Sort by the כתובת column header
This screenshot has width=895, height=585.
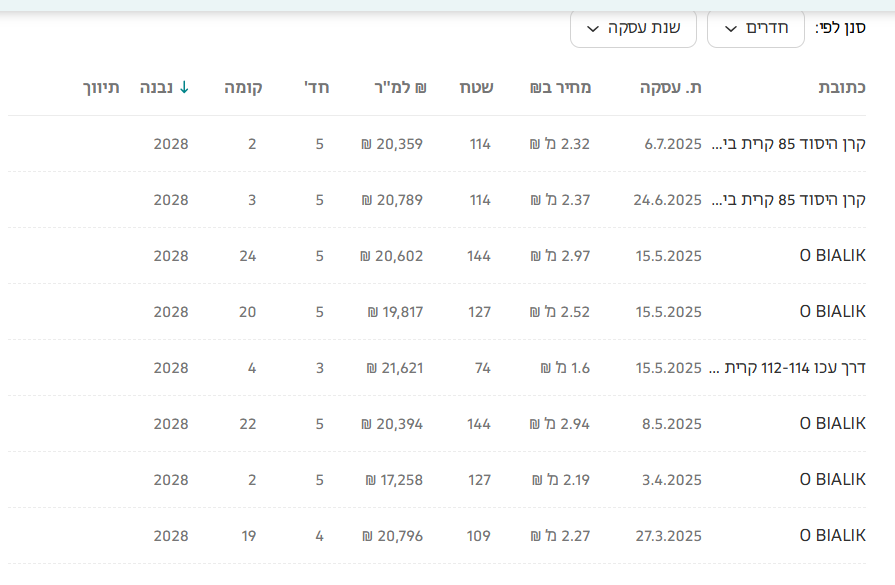point(842,87)
